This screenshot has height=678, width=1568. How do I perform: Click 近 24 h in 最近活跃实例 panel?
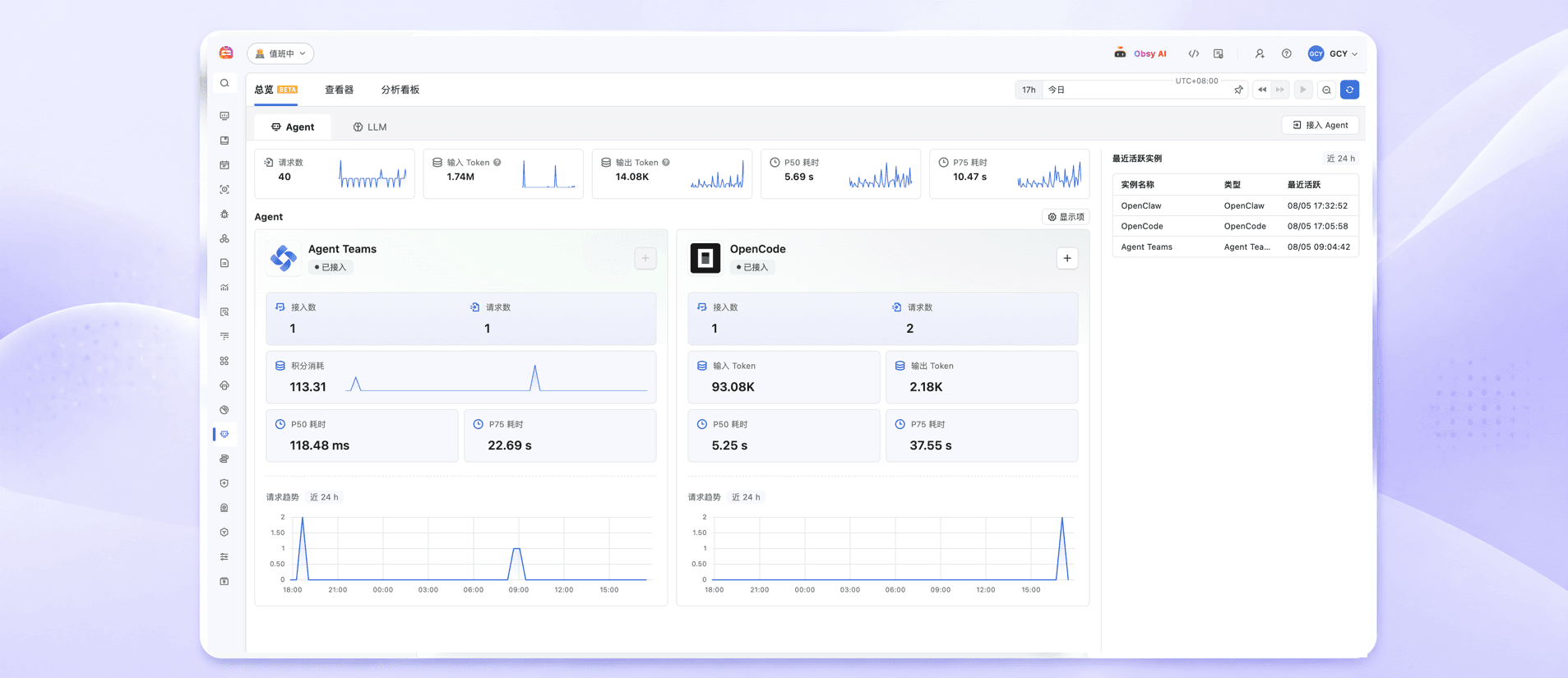pyautogui.click(x=1340, y=159)
